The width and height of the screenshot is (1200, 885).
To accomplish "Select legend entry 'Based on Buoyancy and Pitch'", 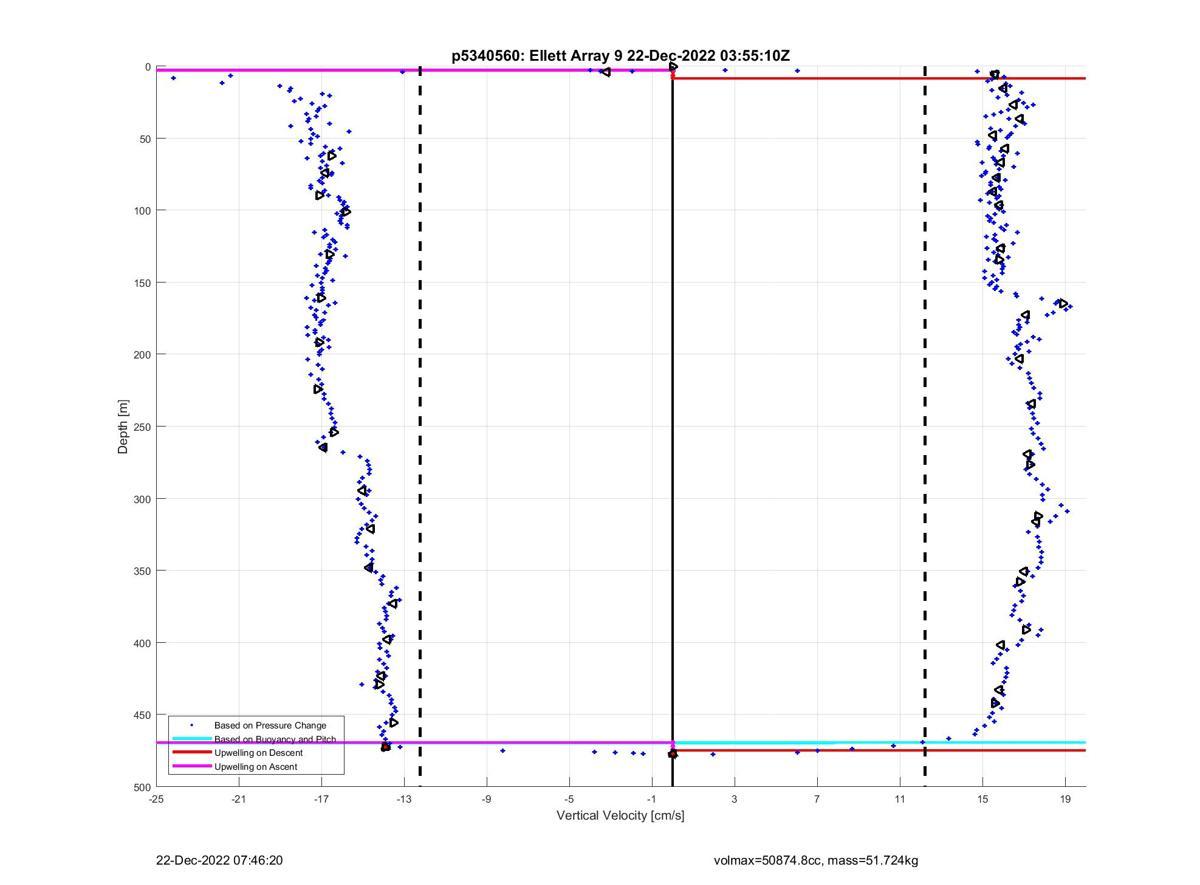I will click(x=275, y=739).
